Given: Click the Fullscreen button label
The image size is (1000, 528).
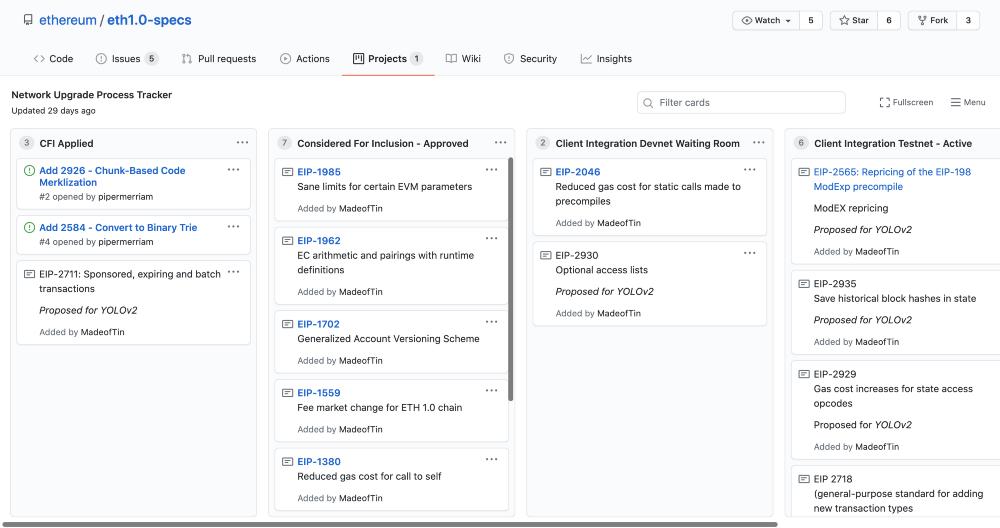Looking at the screenshot, I should (913, 103).
